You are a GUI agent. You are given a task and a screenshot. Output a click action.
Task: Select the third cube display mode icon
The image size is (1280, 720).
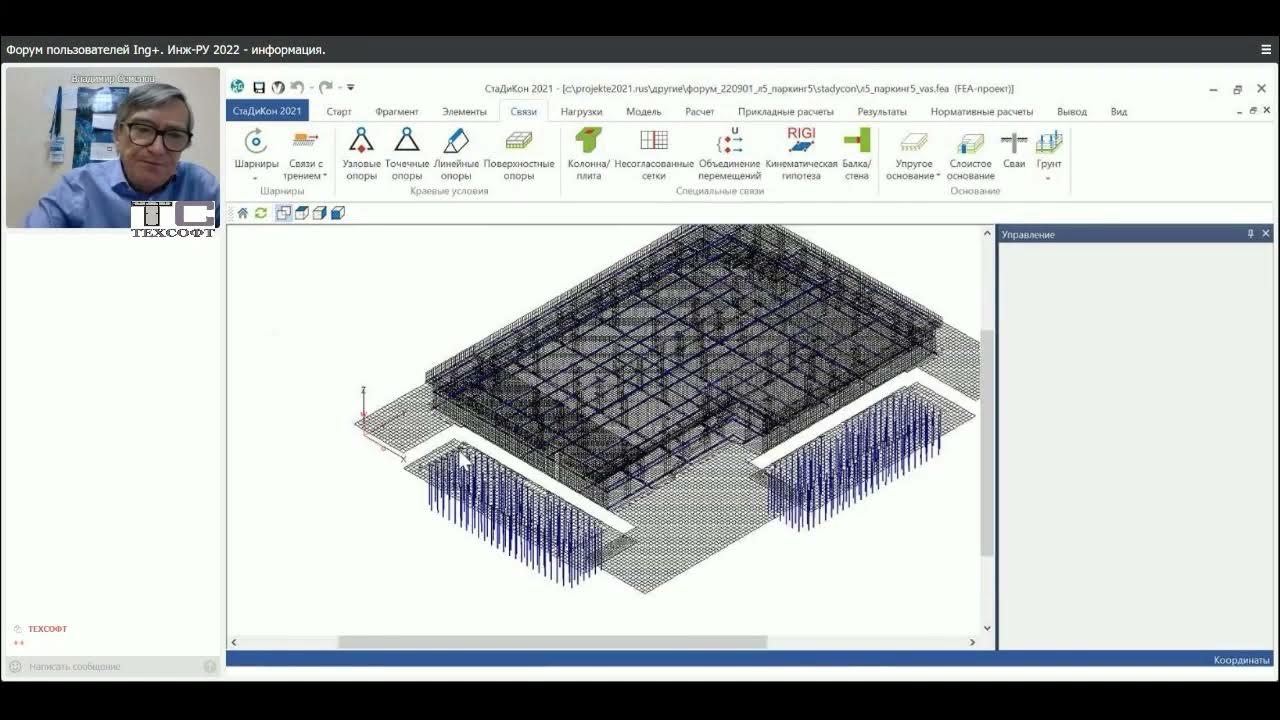point(320,213)
